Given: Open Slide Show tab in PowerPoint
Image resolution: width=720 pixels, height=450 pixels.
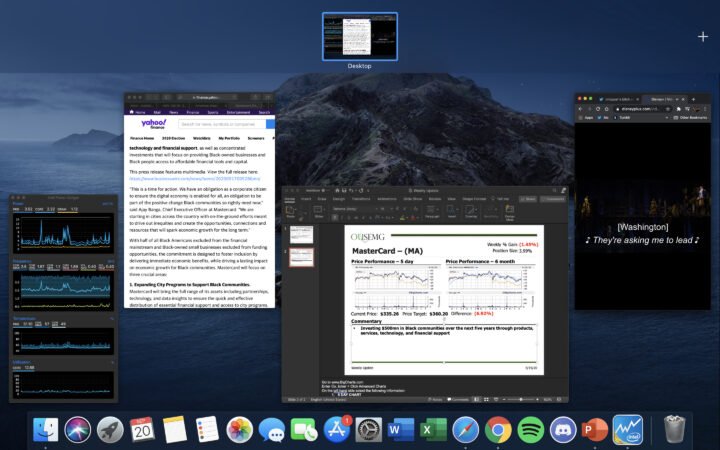Looking at the screenshot, I should coord(412,199).
